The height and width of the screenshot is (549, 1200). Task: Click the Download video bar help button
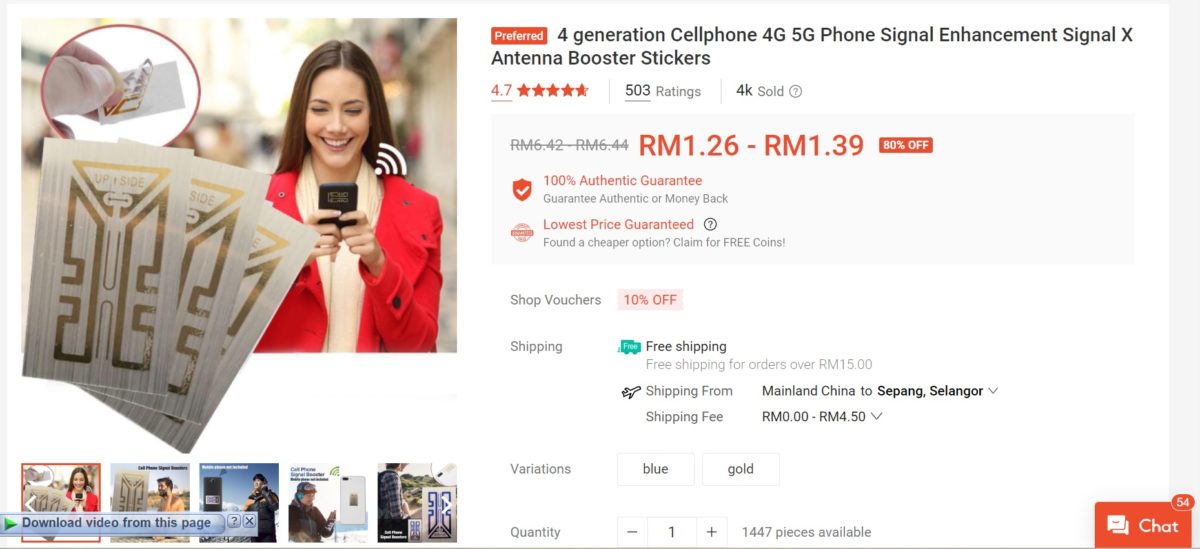click(234, 522)
